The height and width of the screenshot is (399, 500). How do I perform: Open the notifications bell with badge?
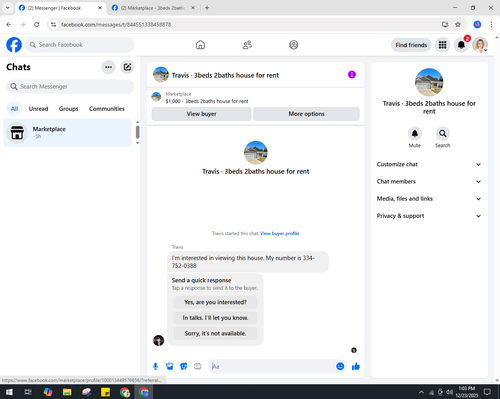coord(461,45)
